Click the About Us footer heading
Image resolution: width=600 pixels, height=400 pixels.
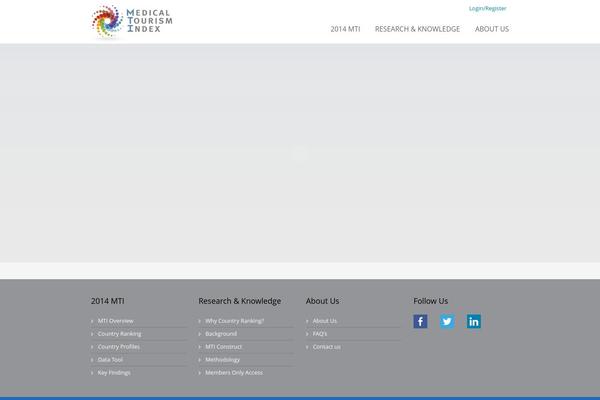click(x=322, y=301)
